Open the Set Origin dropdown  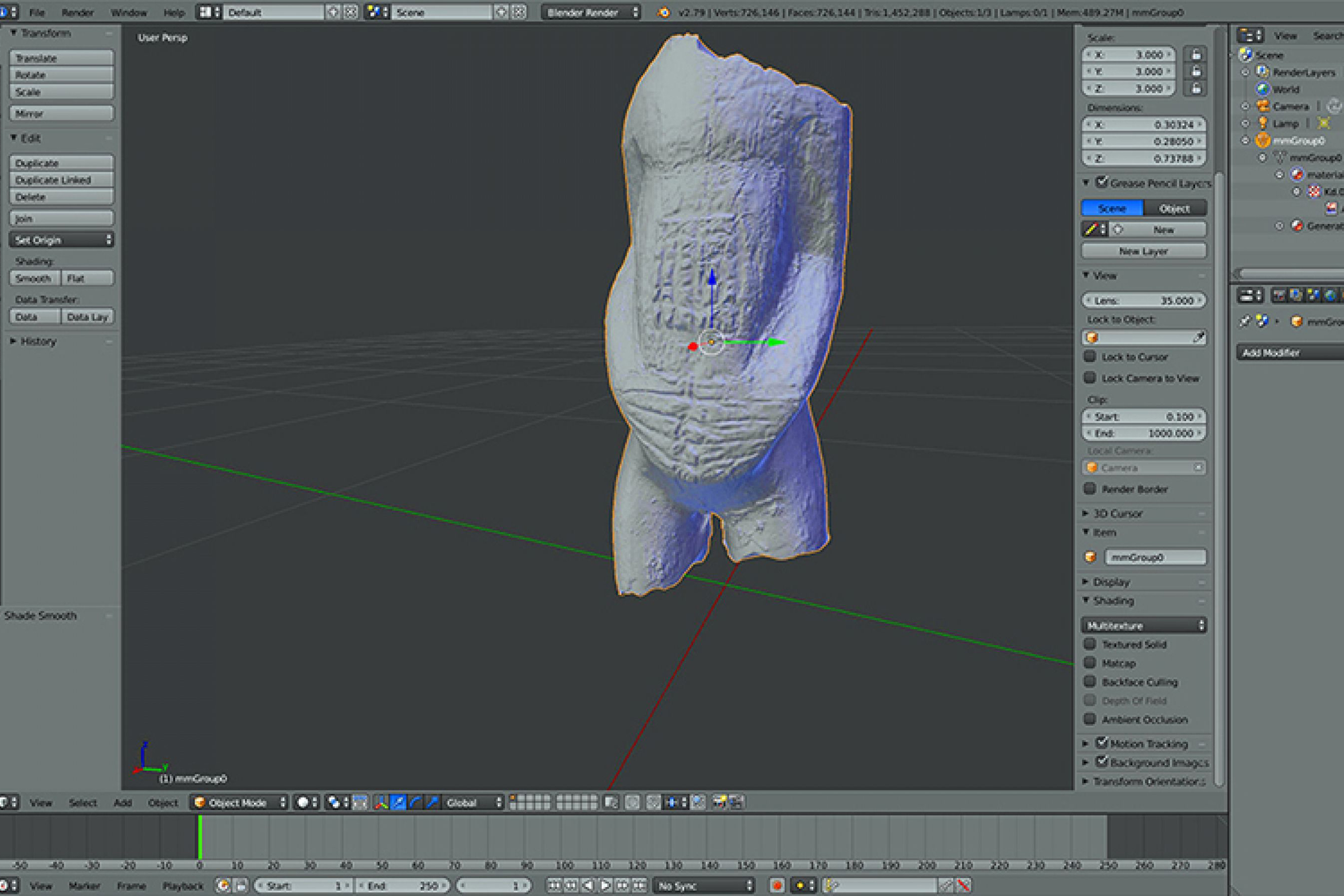click(62, 240)
